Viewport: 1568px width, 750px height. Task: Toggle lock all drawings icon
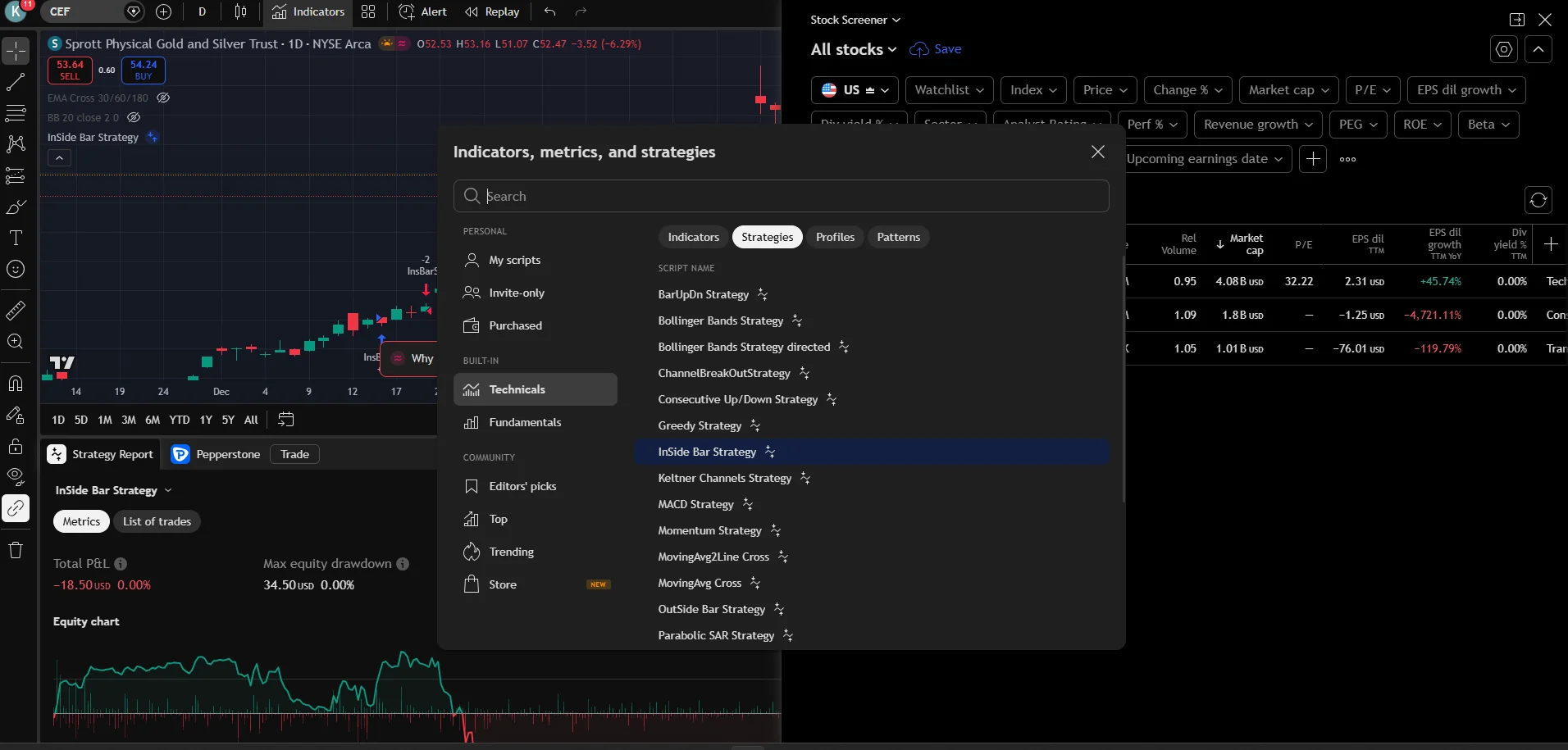(x=16, y=446)
